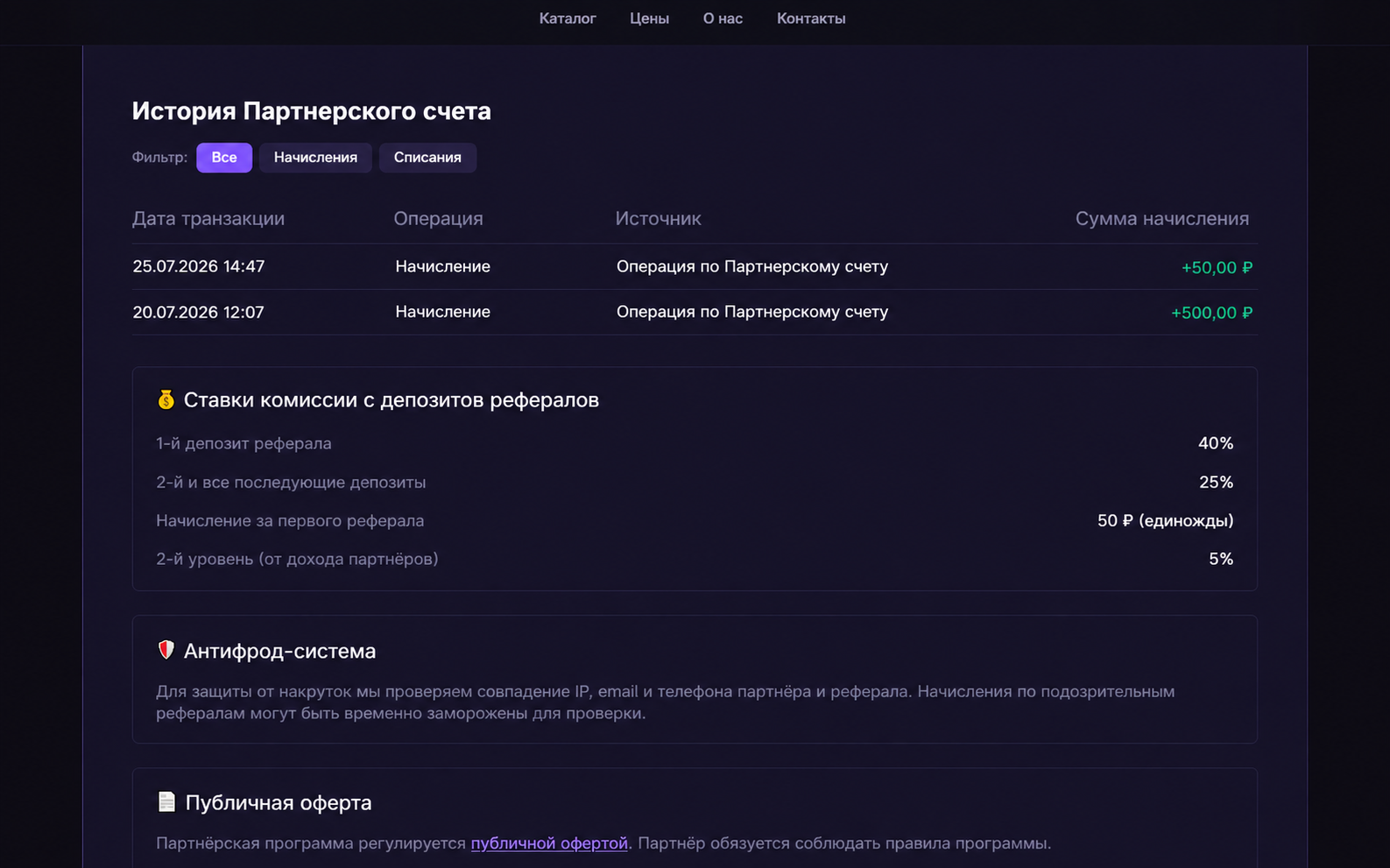
Task: Click the Начисление за первого реферала label
Action: coord(290,521)
